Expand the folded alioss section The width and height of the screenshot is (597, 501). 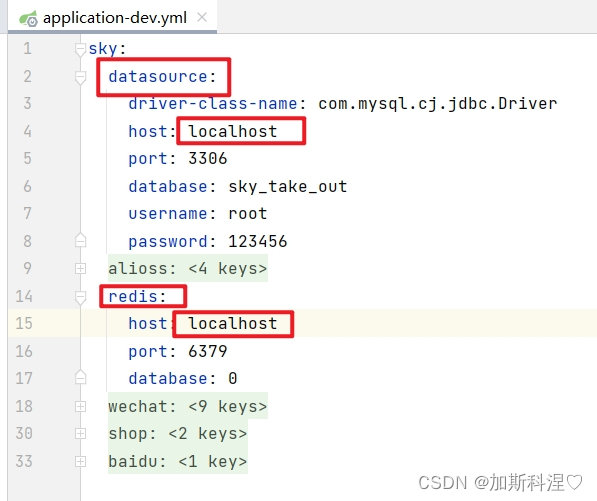tap(80, 269)
